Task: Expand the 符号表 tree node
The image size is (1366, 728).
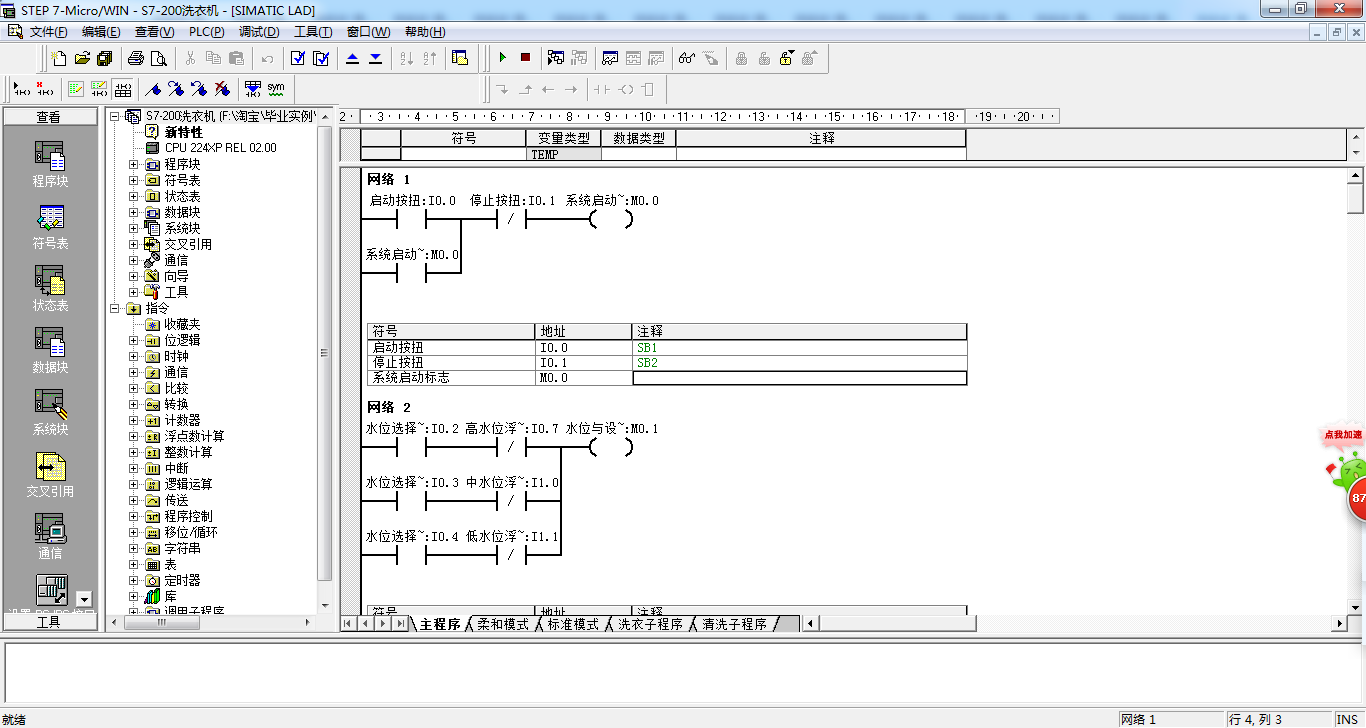Action: (x=134, y=180)
